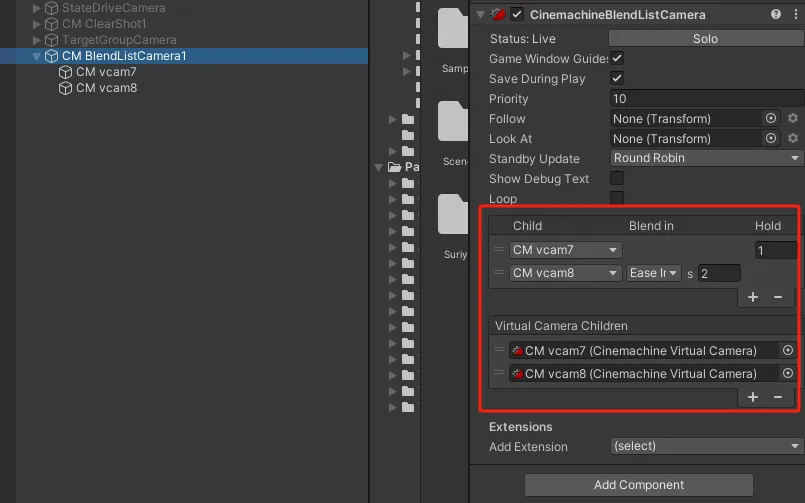Screen dimensions: 805x503
Task: Click the Virtual Camera Children header
Action: (561, 325)
